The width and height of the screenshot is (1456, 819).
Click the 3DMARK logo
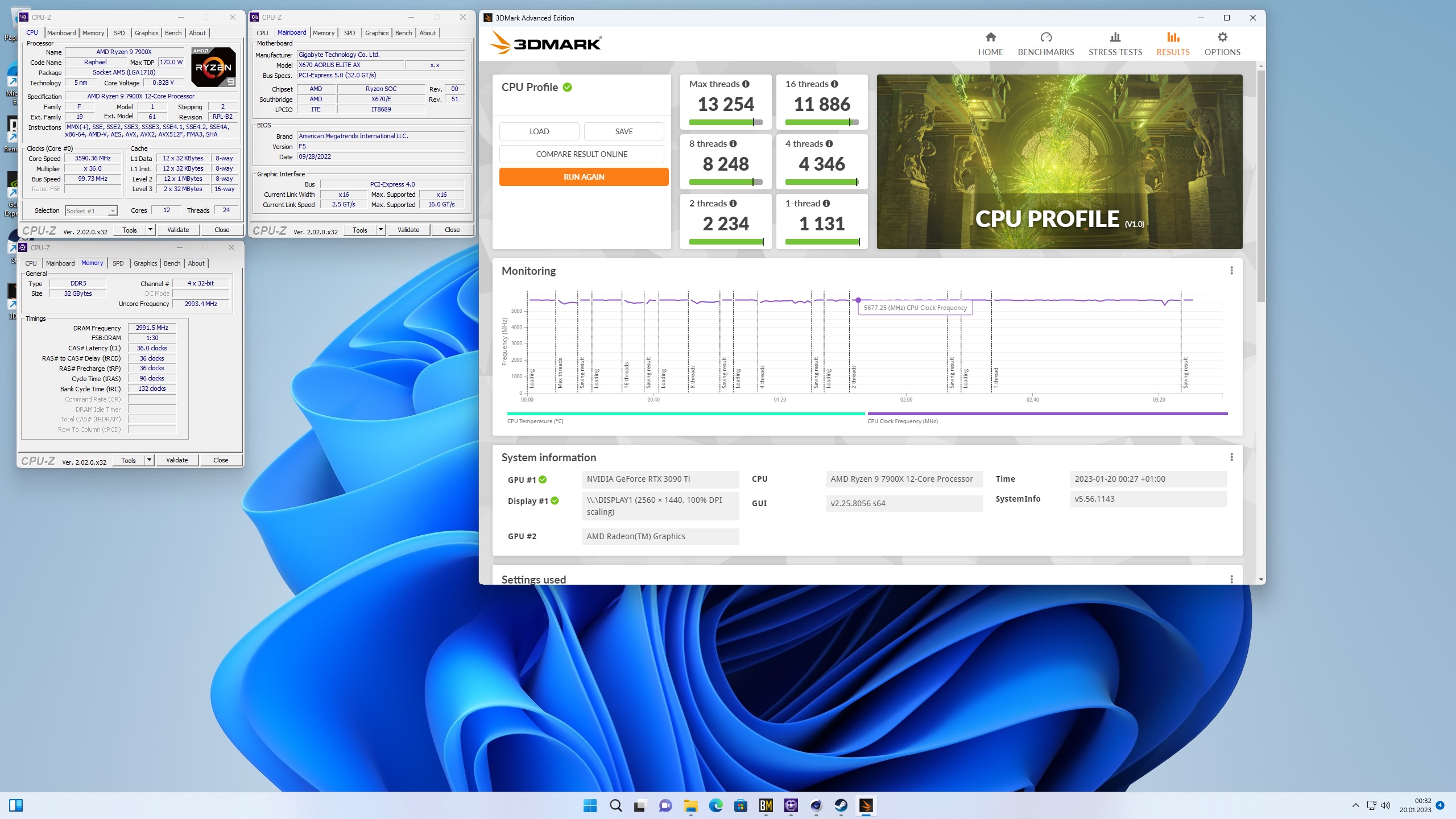point(545,43)
